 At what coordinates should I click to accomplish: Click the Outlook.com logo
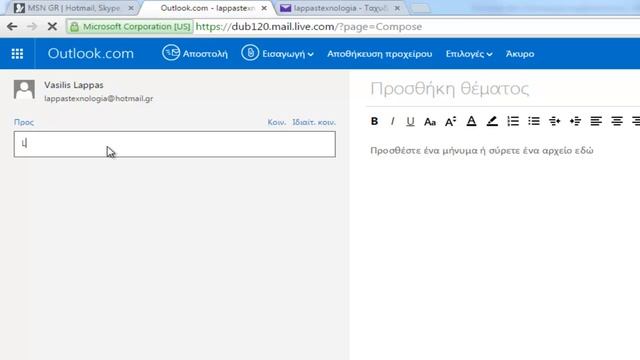tap(91, 53)
